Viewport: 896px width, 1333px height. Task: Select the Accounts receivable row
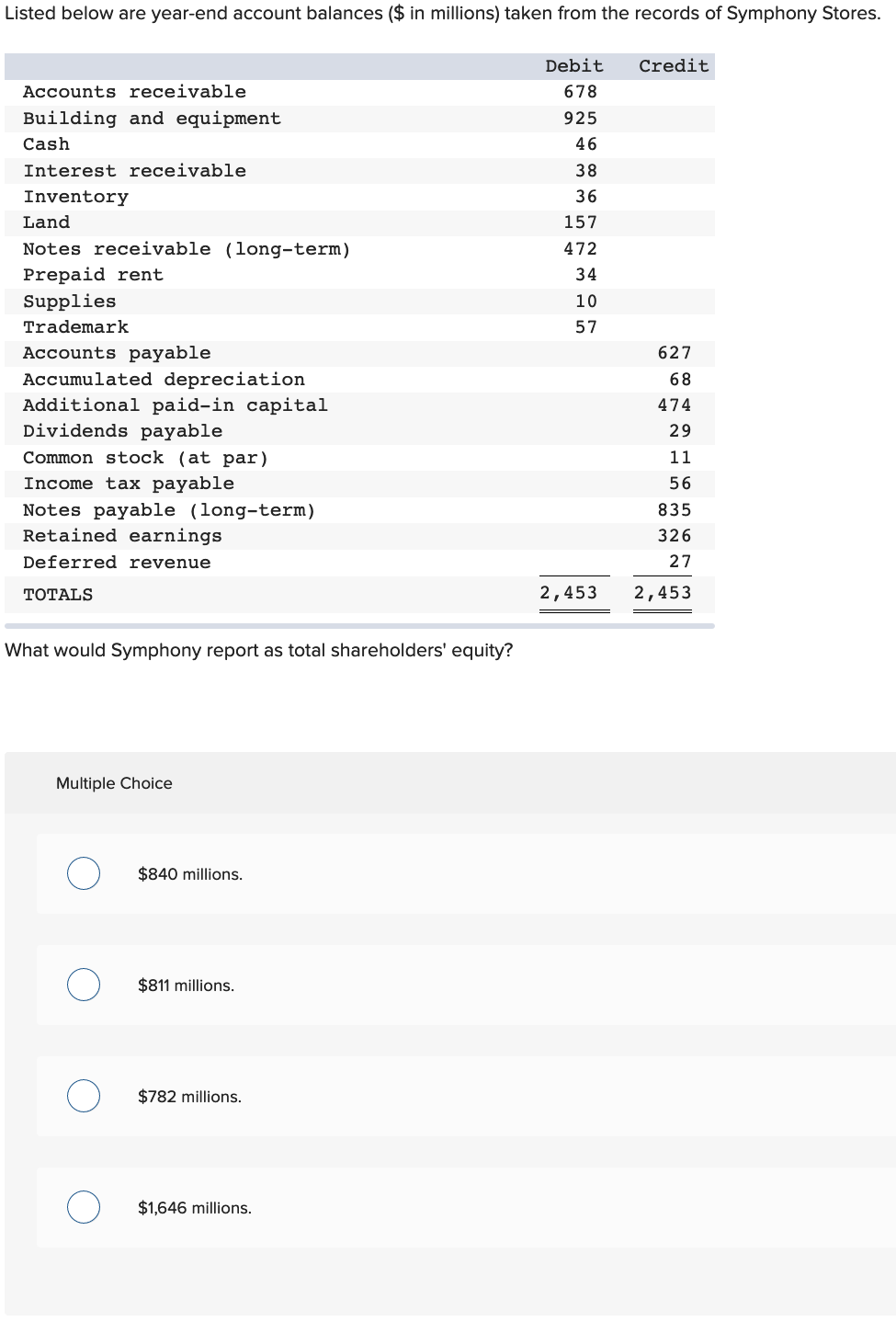[x=135, y=92]
